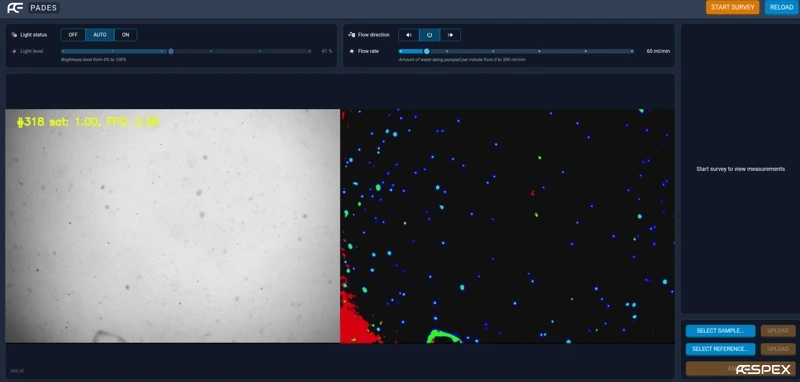Viewport: 800px width, 382px height.
Task: Click the Flow rate slider handle
Action: (427, 51)
